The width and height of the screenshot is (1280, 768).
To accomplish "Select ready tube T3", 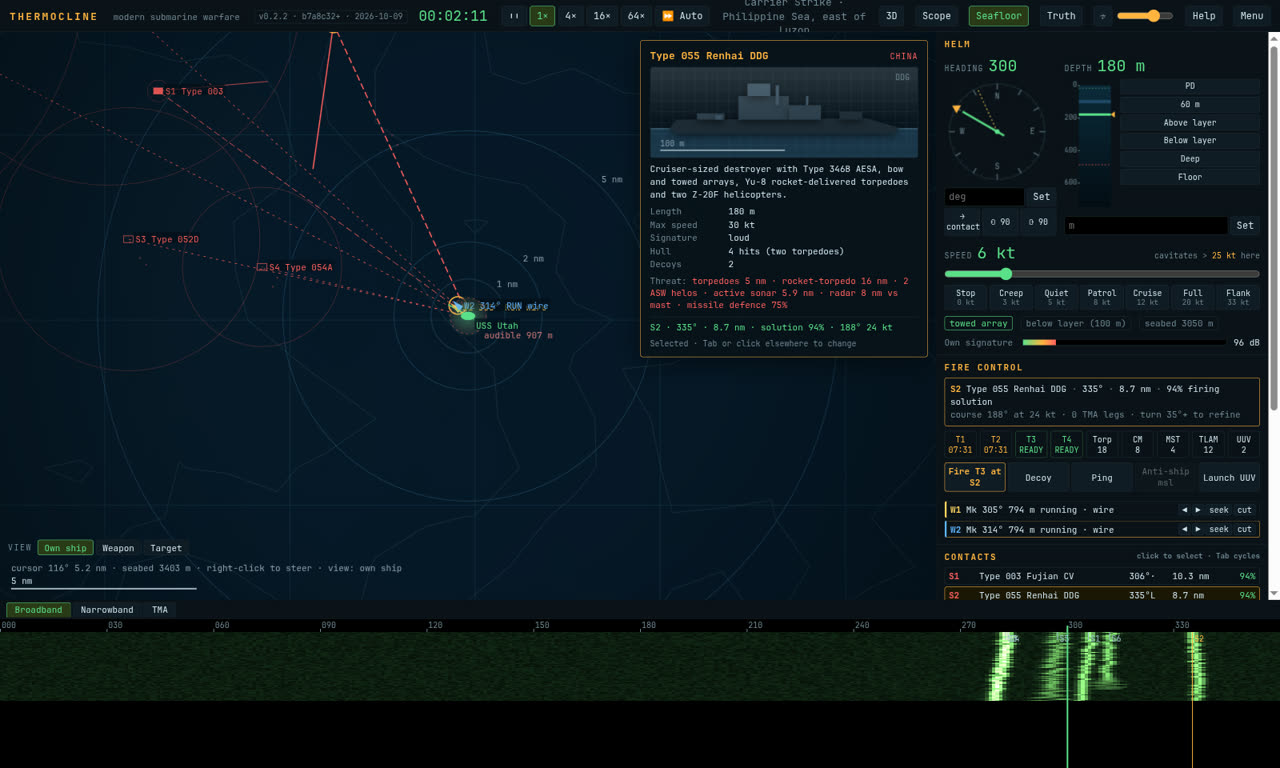I will coord(1031,444).
